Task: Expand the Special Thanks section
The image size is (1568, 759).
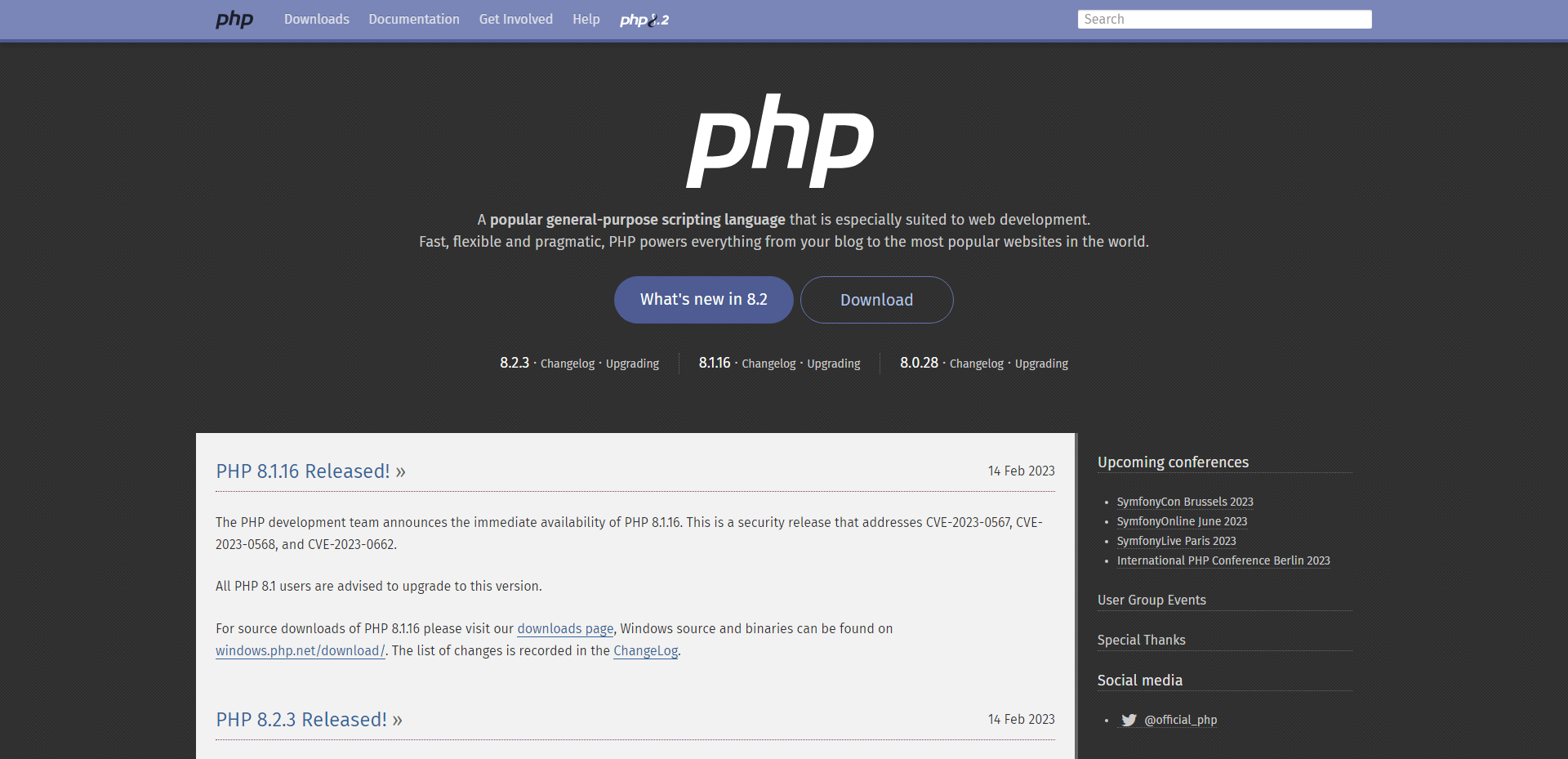Action: tap(1141, 640)
